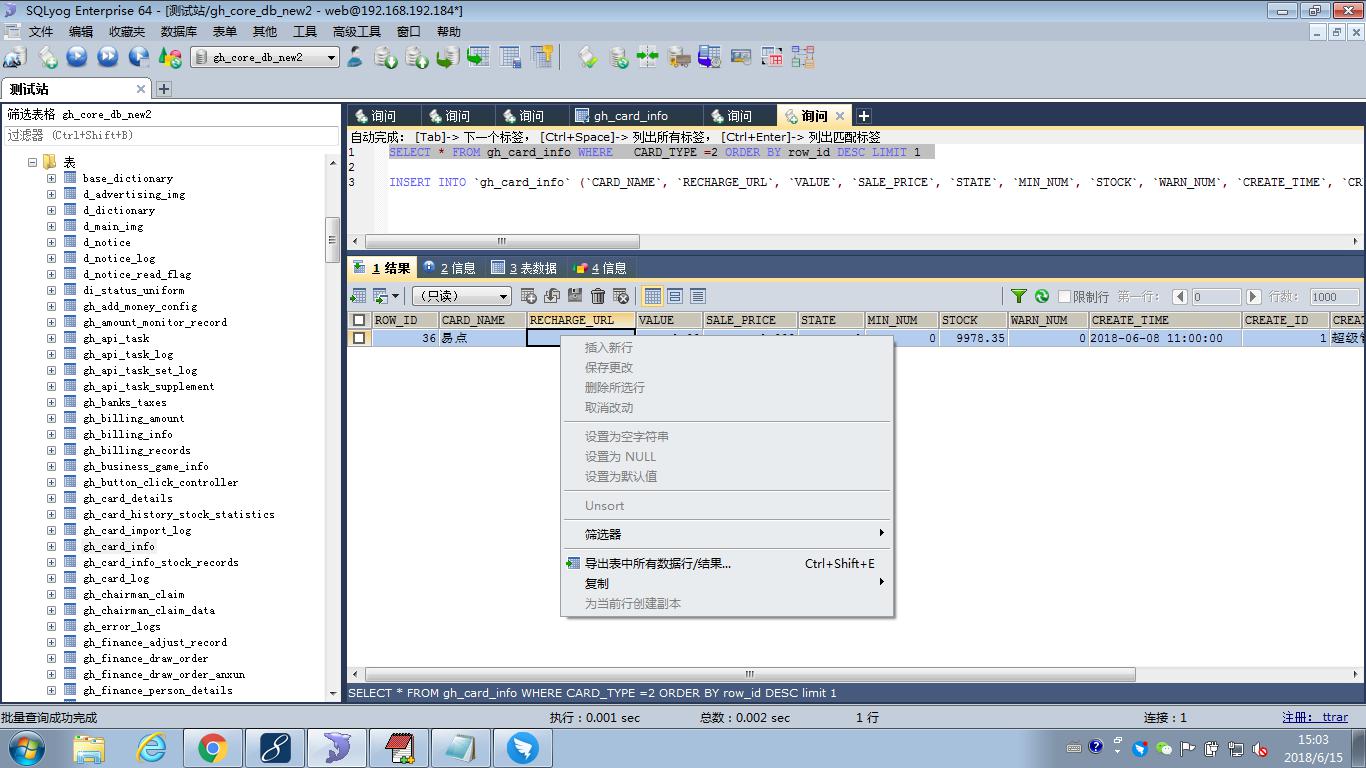Click the object browser vertical scrollbar thumb

(333, 239)
